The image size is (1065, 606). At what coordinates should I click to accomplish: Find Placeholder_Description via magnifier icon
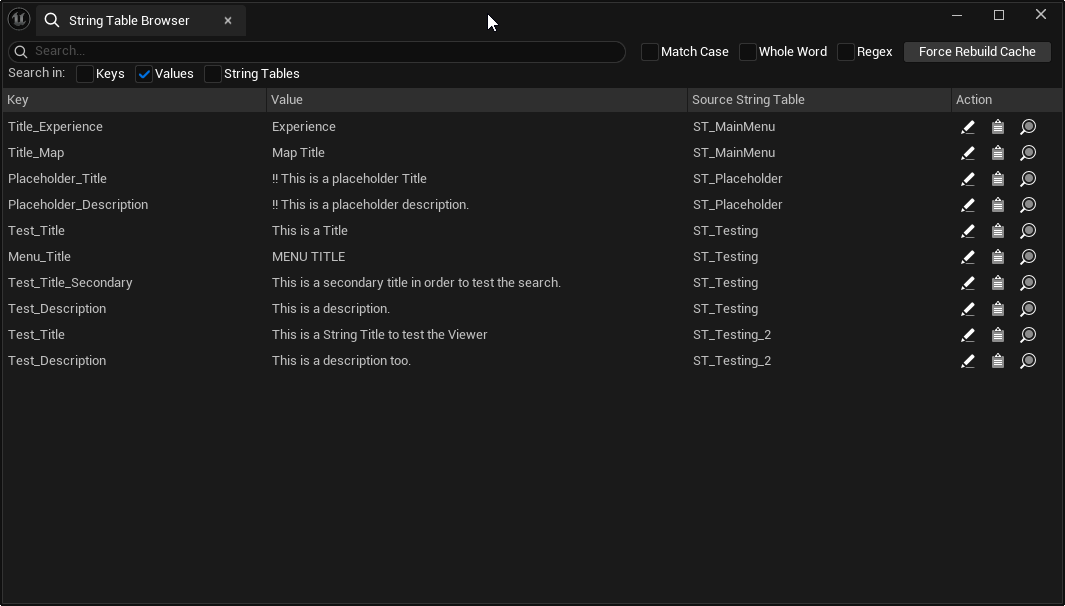1028,204
